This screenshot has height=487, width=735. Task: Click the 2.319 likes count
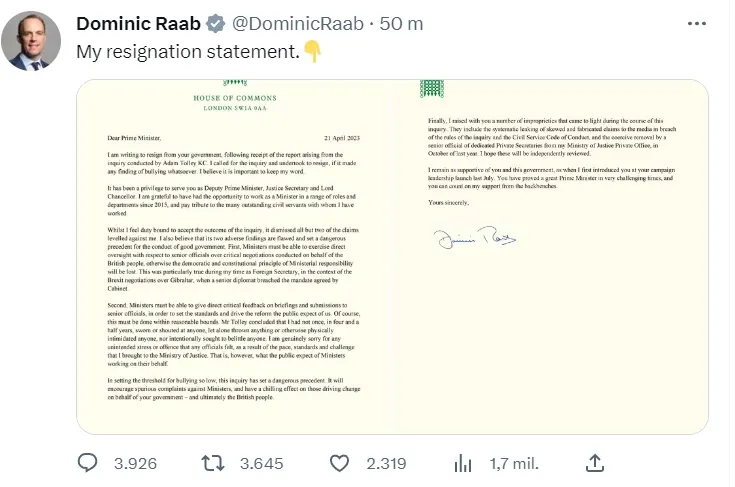coord(386,464)
